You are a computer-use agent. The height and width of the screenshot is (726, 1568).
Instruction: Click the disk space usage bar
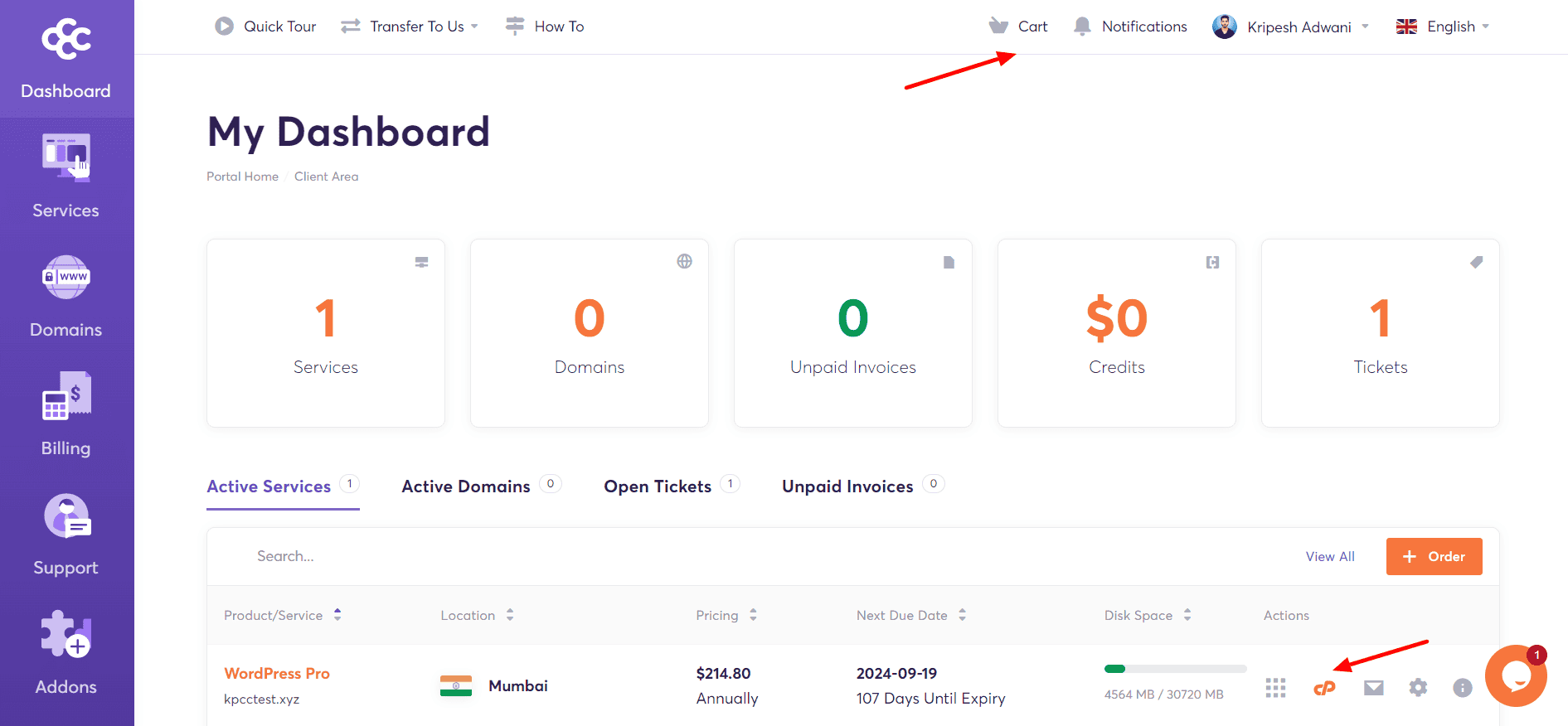[1175, 669]
